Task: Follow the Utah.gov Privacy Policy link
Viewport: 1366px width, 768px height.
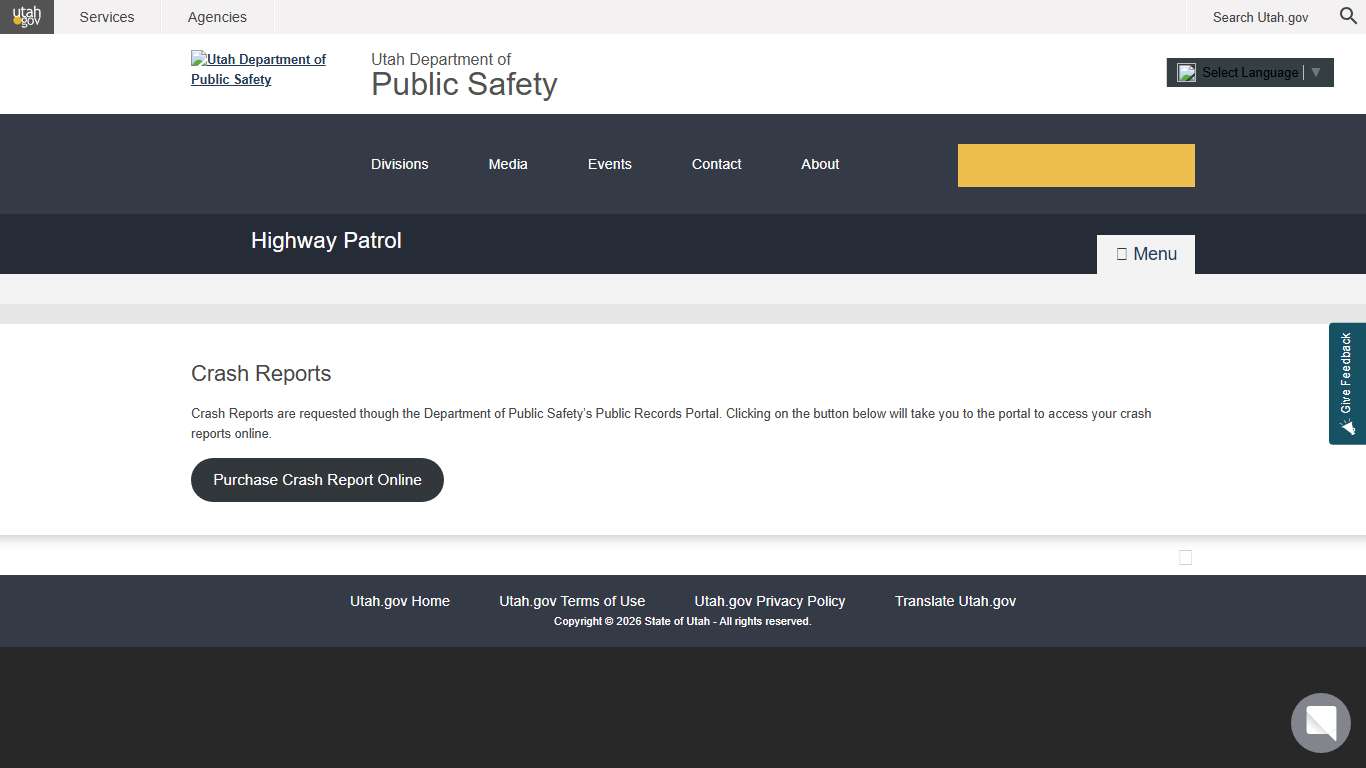Action: point(769,601)
